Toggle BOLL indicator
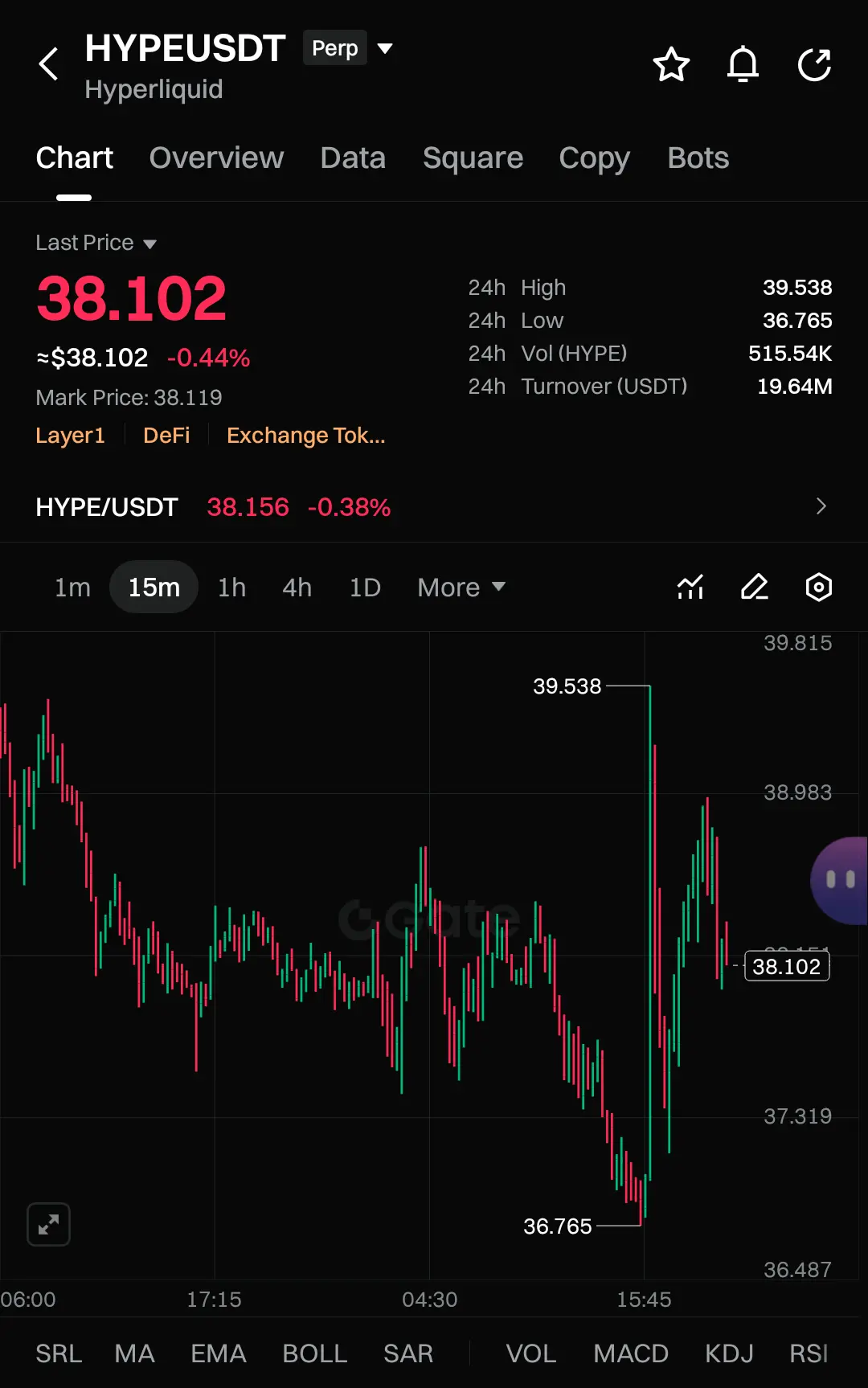This screenshot has width=868, height=1388. pos(314,1353)
